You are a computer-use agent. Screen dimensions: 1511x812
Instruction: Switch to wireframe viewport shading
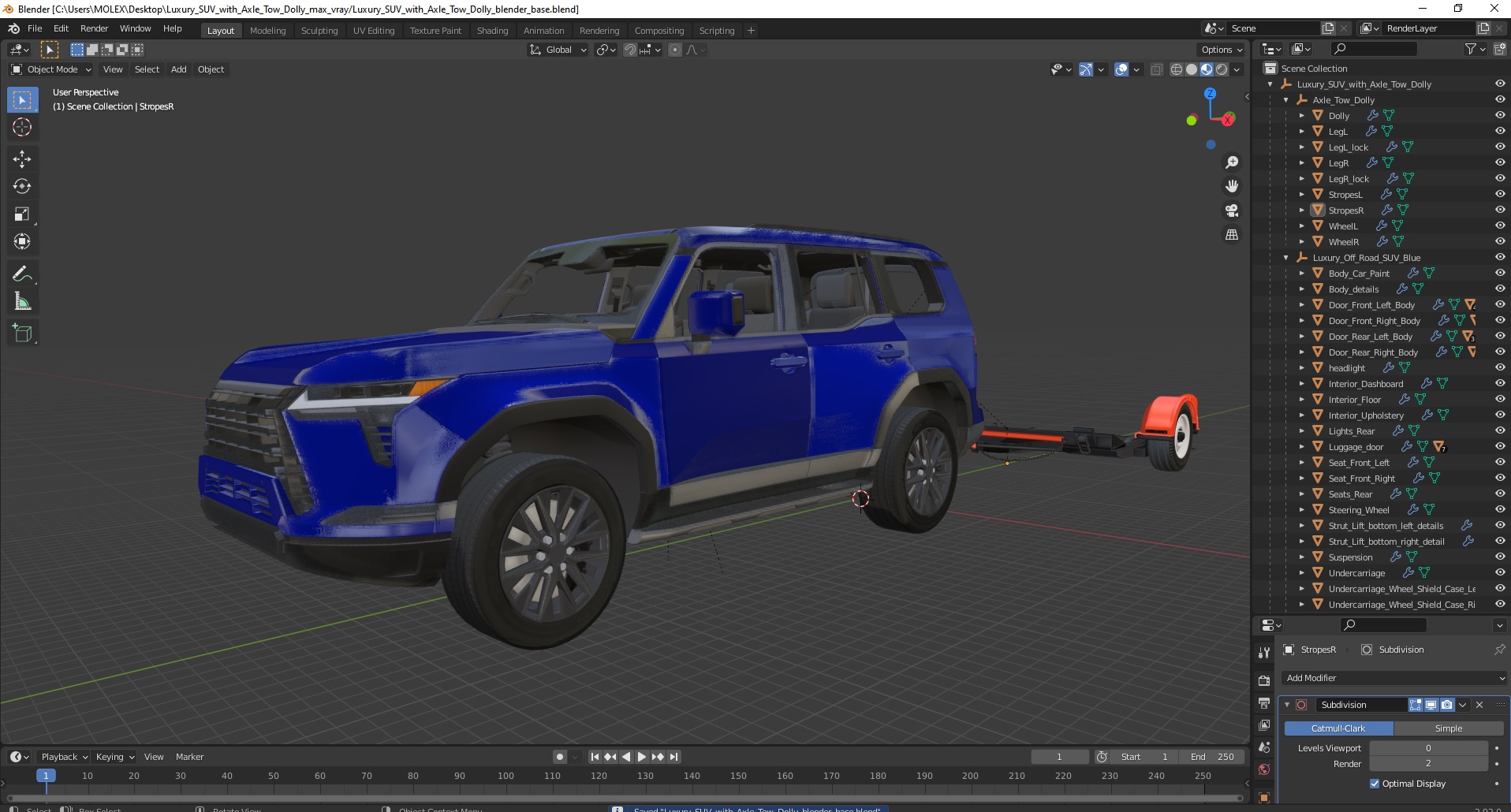click(x=1177, y=69)
